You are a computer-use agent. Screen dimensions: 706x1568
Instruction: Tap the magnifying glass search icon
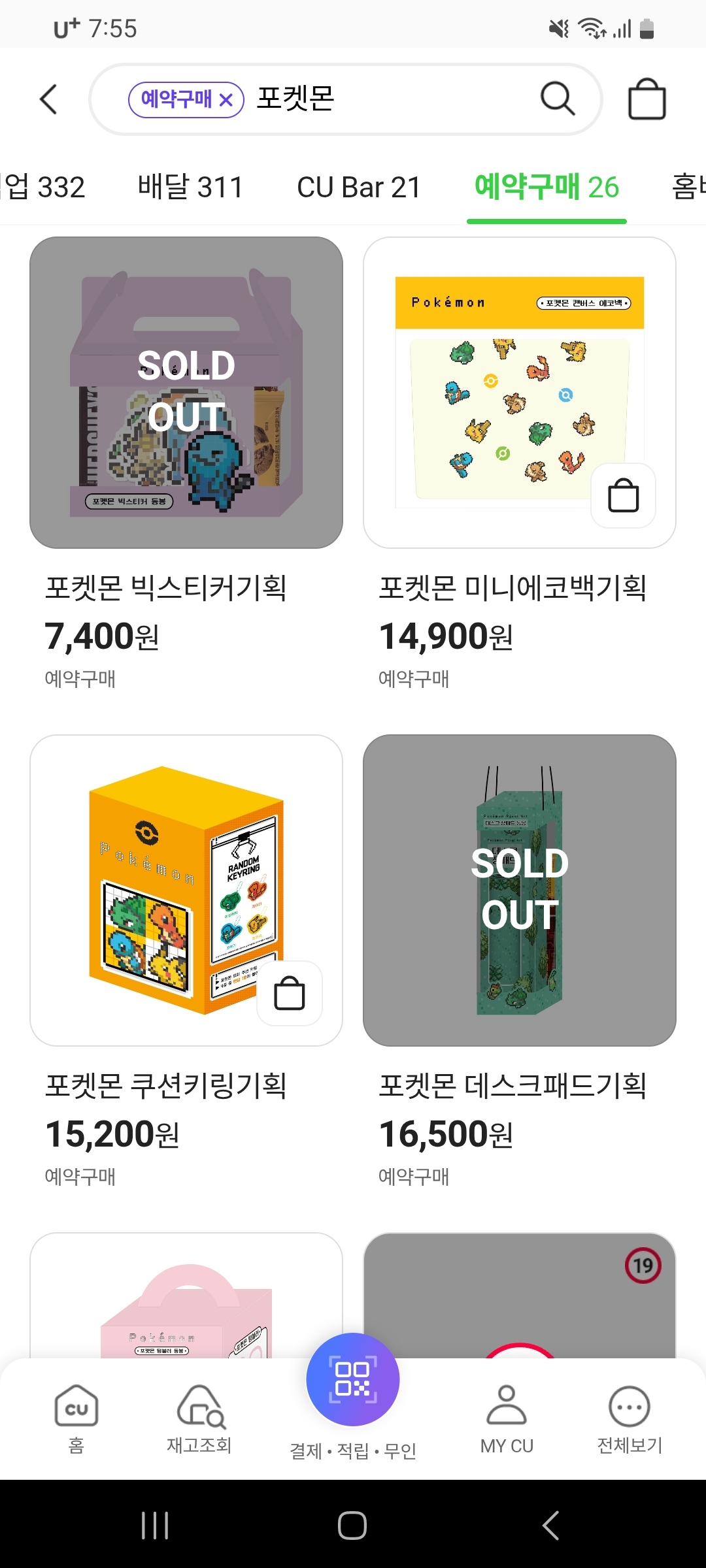pos(558,99)
